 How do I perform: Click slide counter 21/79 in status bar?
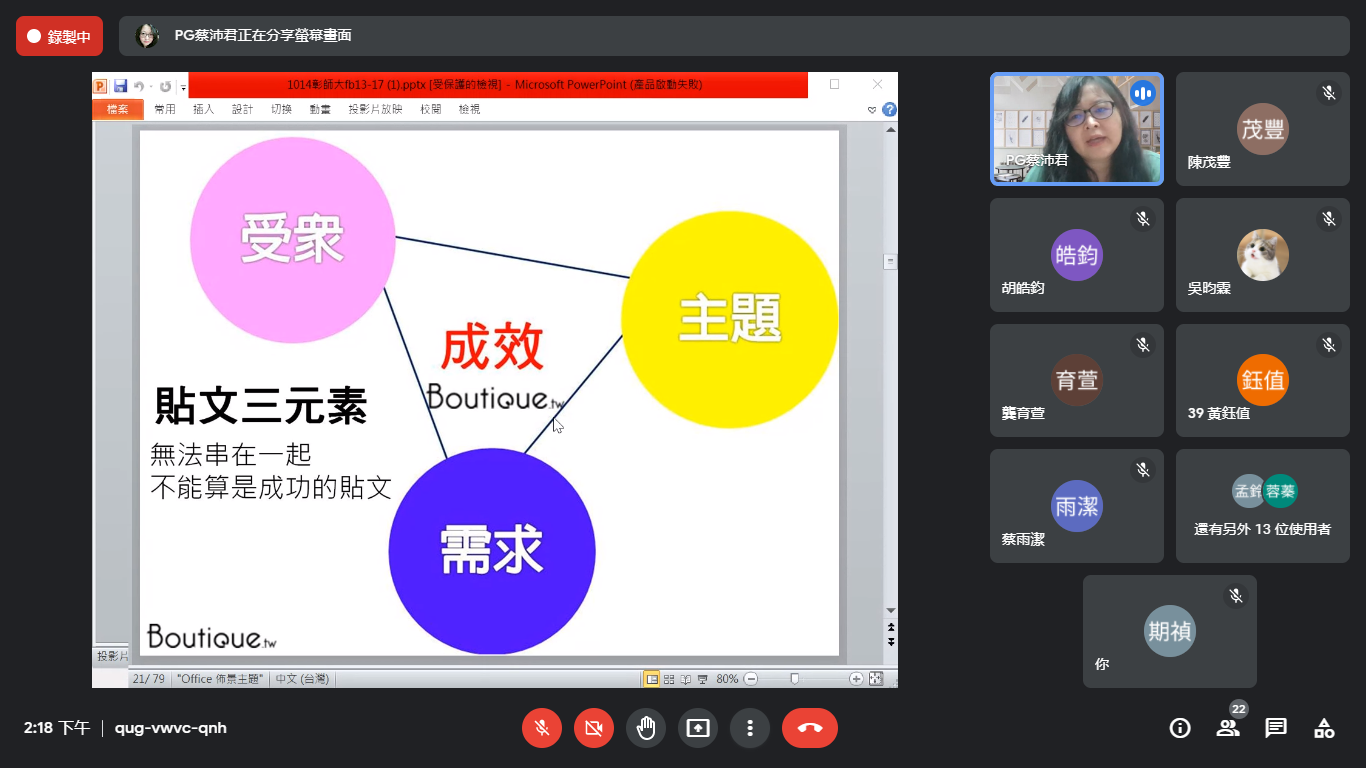(x=149, y=679)
